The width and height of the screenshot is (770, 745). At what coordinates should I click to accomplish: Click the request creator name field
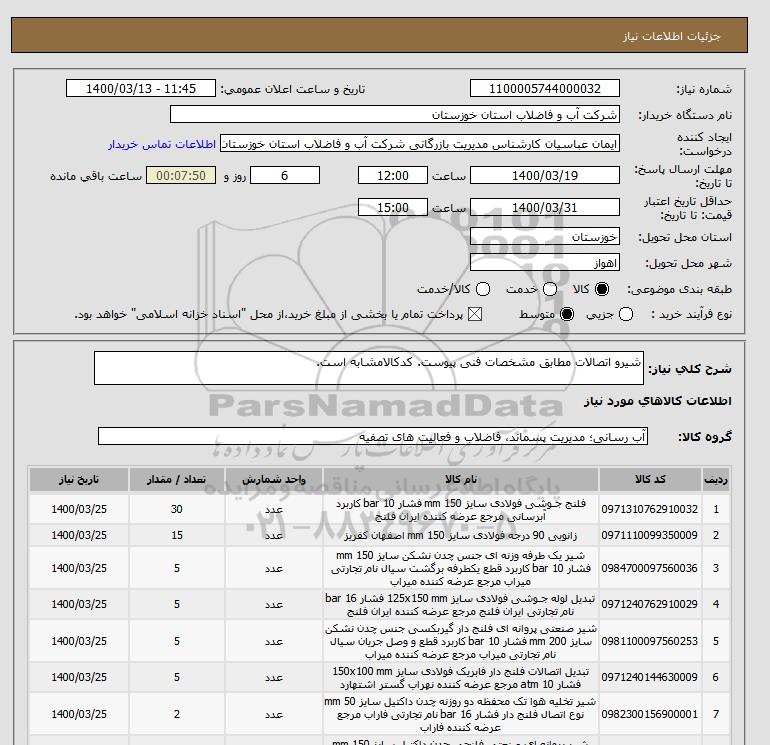[419, 144]
